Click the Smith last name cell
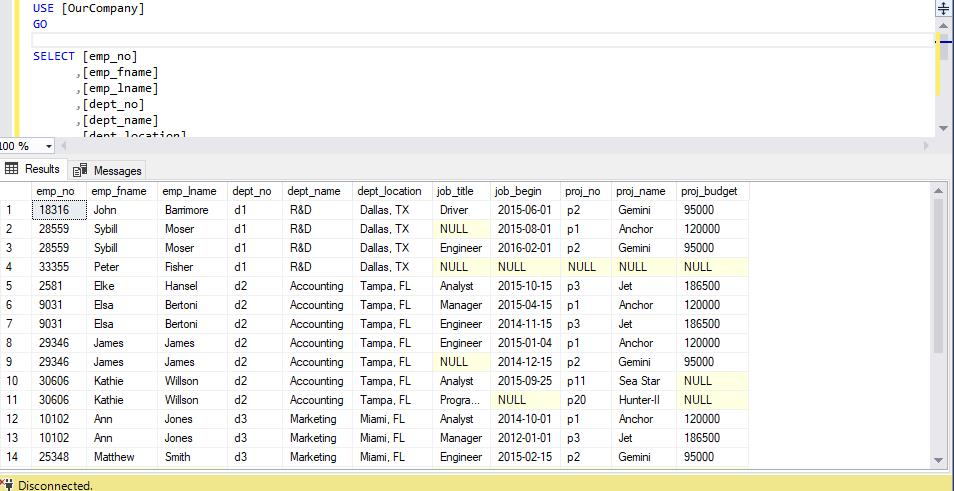954x491 pixels. pyautogui.click(x=192, y=457)
